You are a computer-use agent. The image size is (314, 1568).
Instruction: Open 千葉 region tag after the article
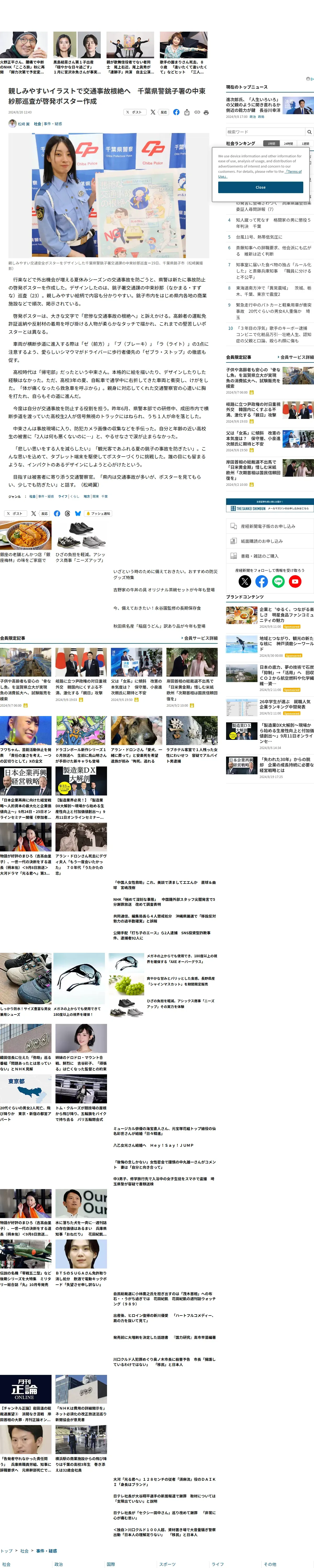[x=104, y=497]
